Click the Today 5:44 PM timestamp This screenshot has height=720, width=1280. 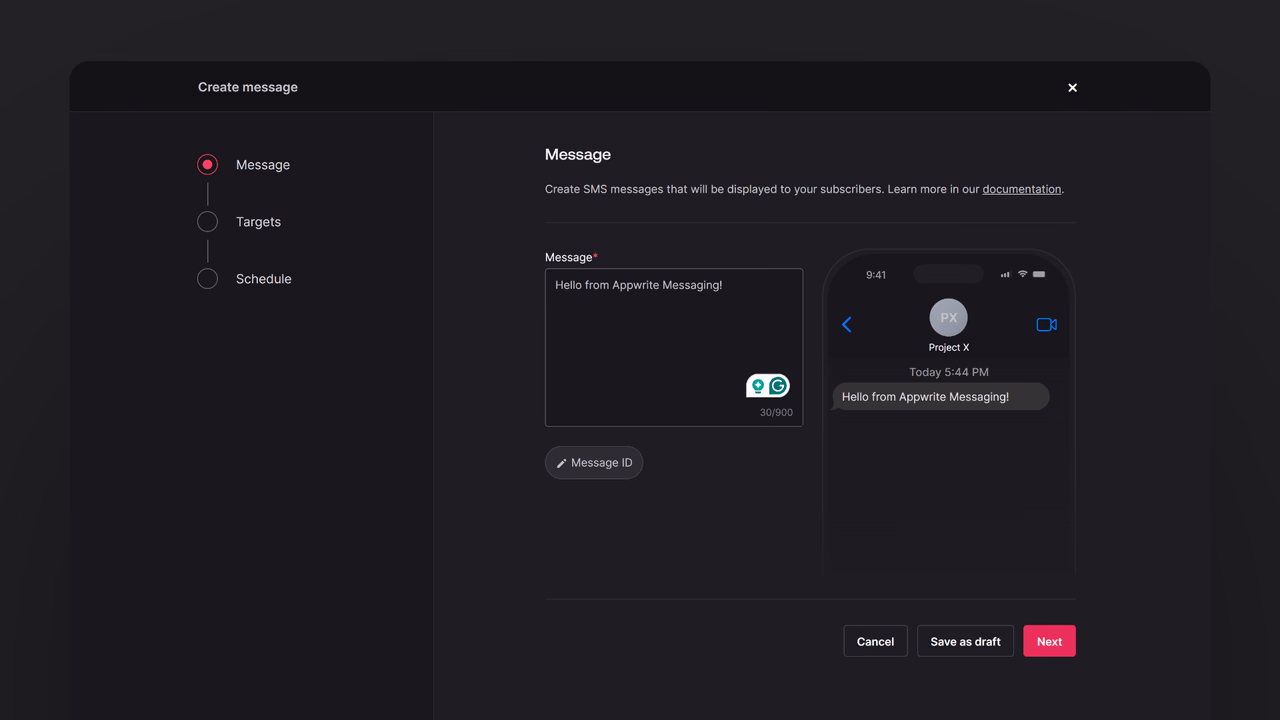[949, 372]
